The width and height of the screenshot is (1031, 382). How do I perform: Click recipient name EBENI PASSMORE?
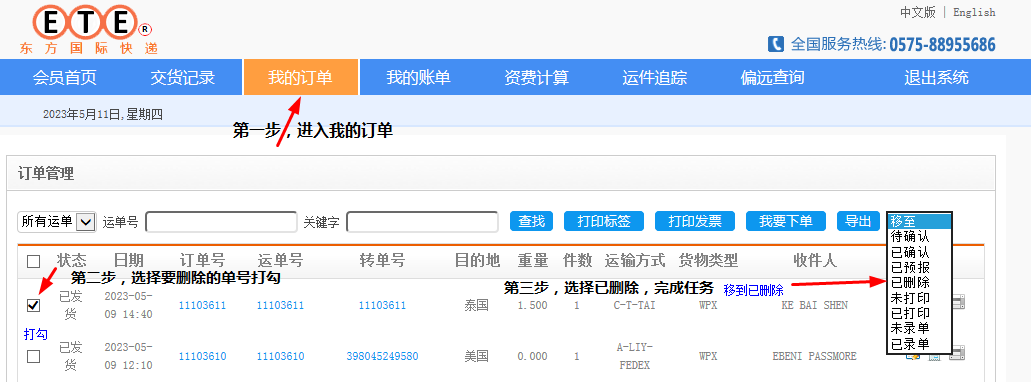click(x=815, y=356)
